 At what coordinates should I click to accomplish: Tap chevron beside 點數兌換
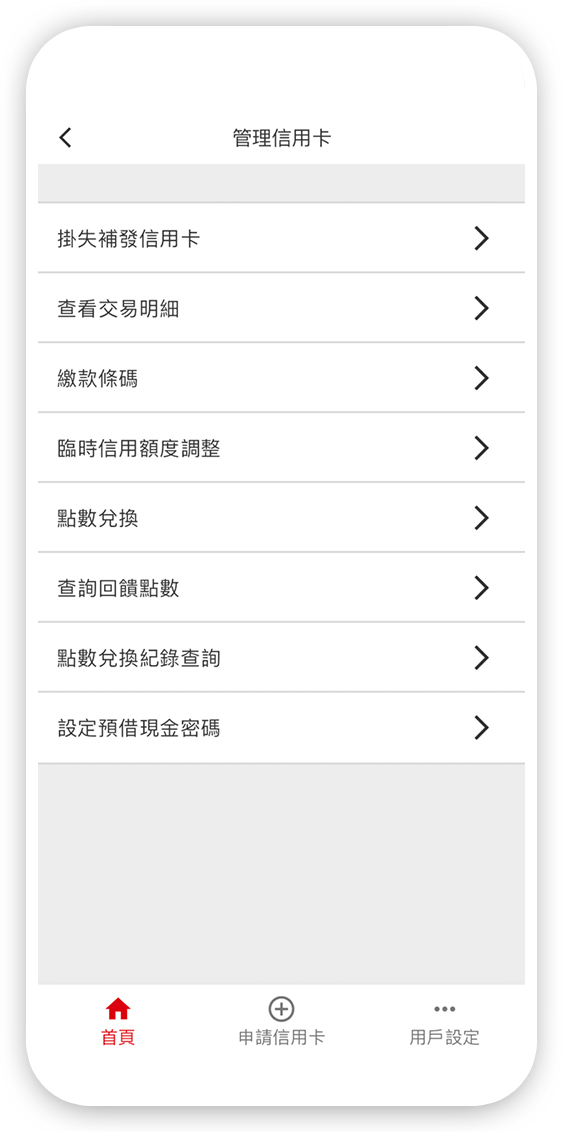pyautogui.click(x=482, y=518)
